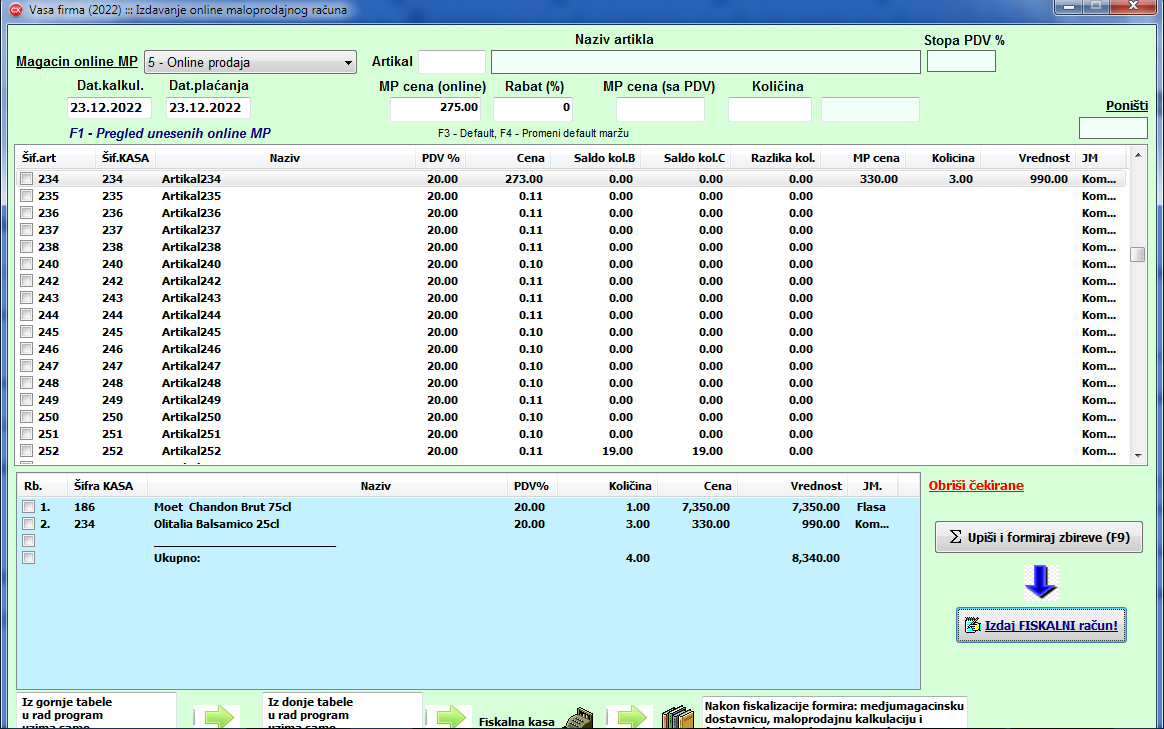
Task: Click the application icon in the title bar
Action: coord(16,10)
